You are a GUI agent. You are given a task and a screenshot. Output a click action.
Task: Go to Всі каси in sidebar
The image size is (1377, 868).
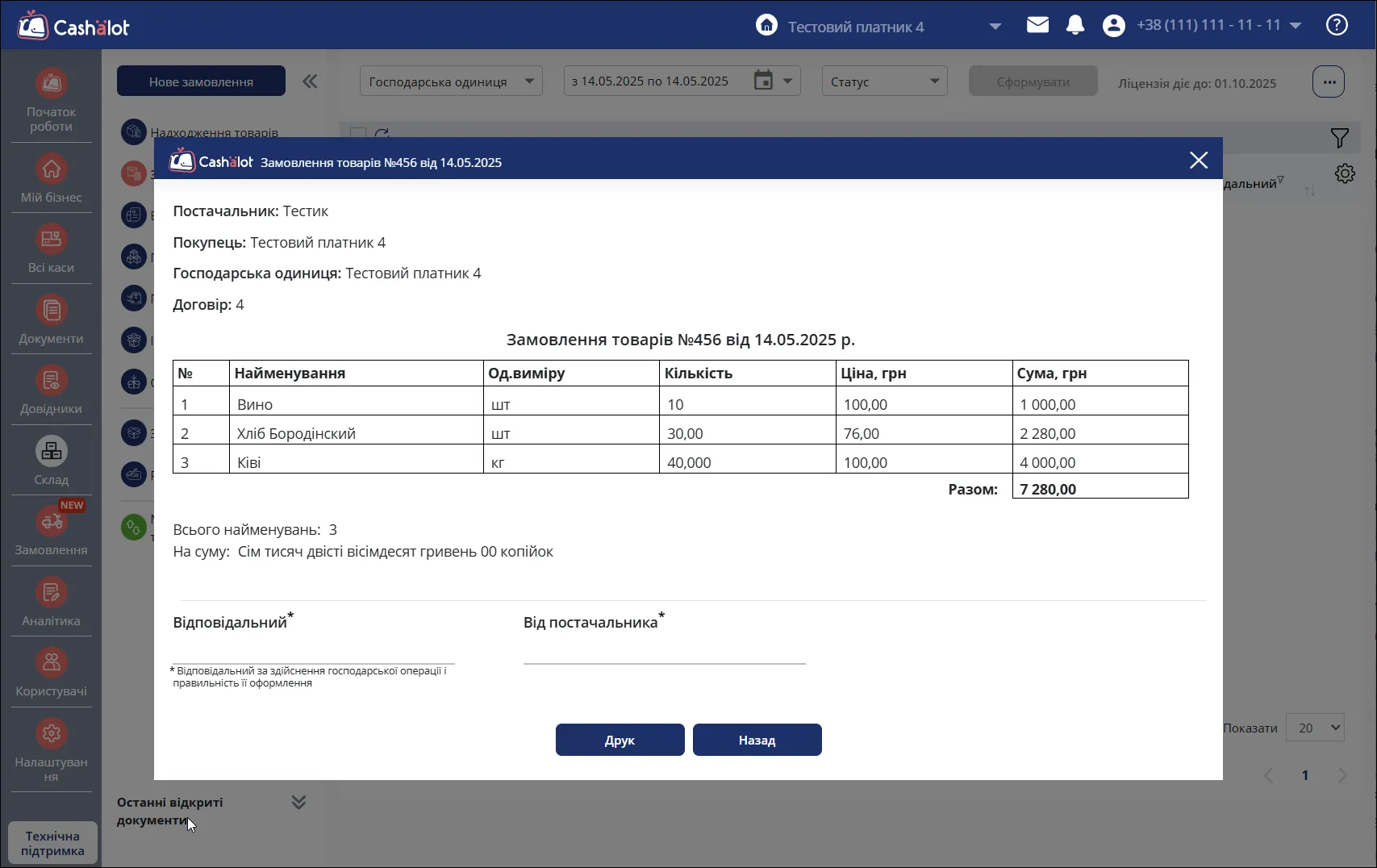tap(51, 248)
